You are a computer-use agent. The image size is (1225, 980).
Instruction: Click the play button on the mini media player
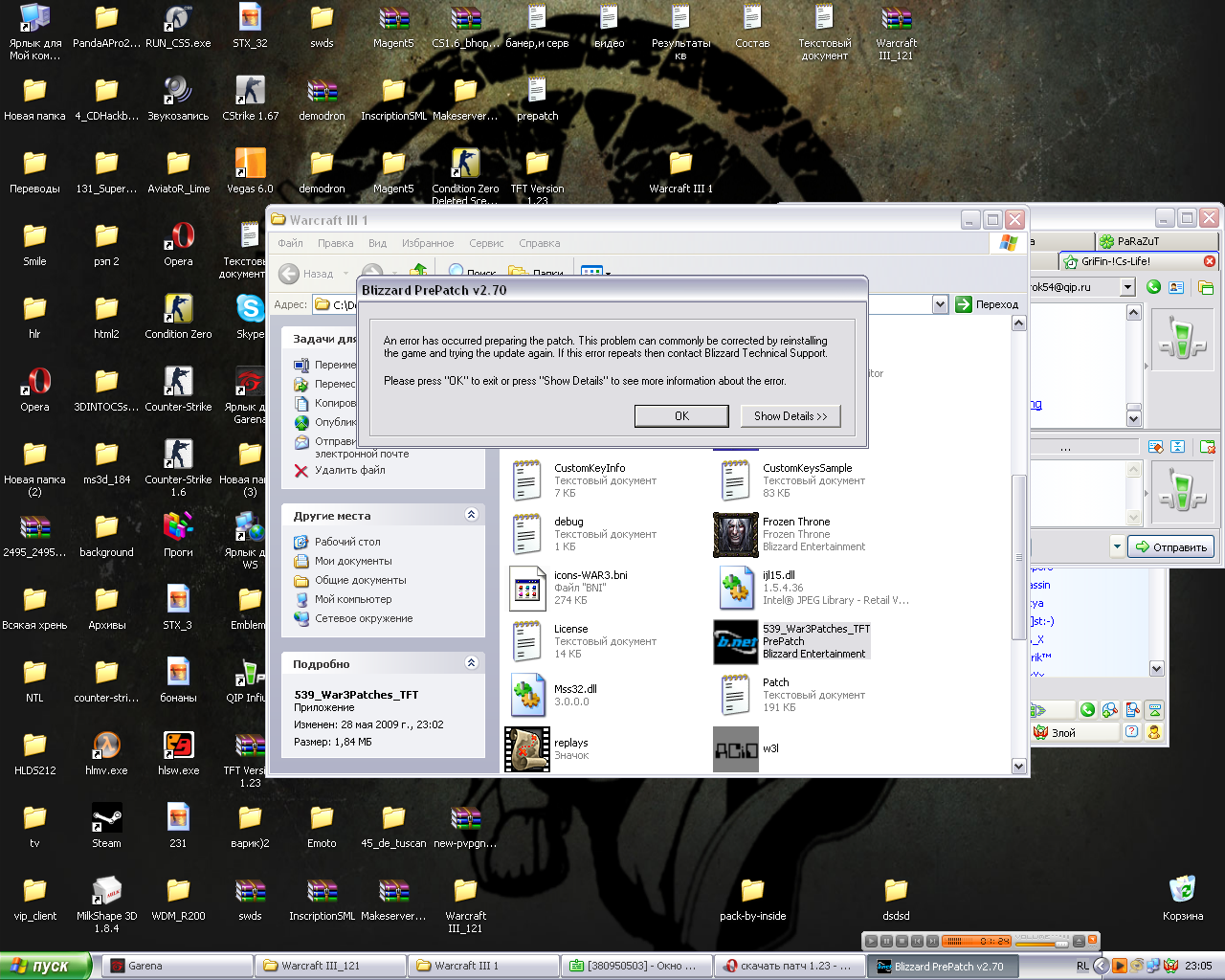pyautogui.click(x=871, y=942)
